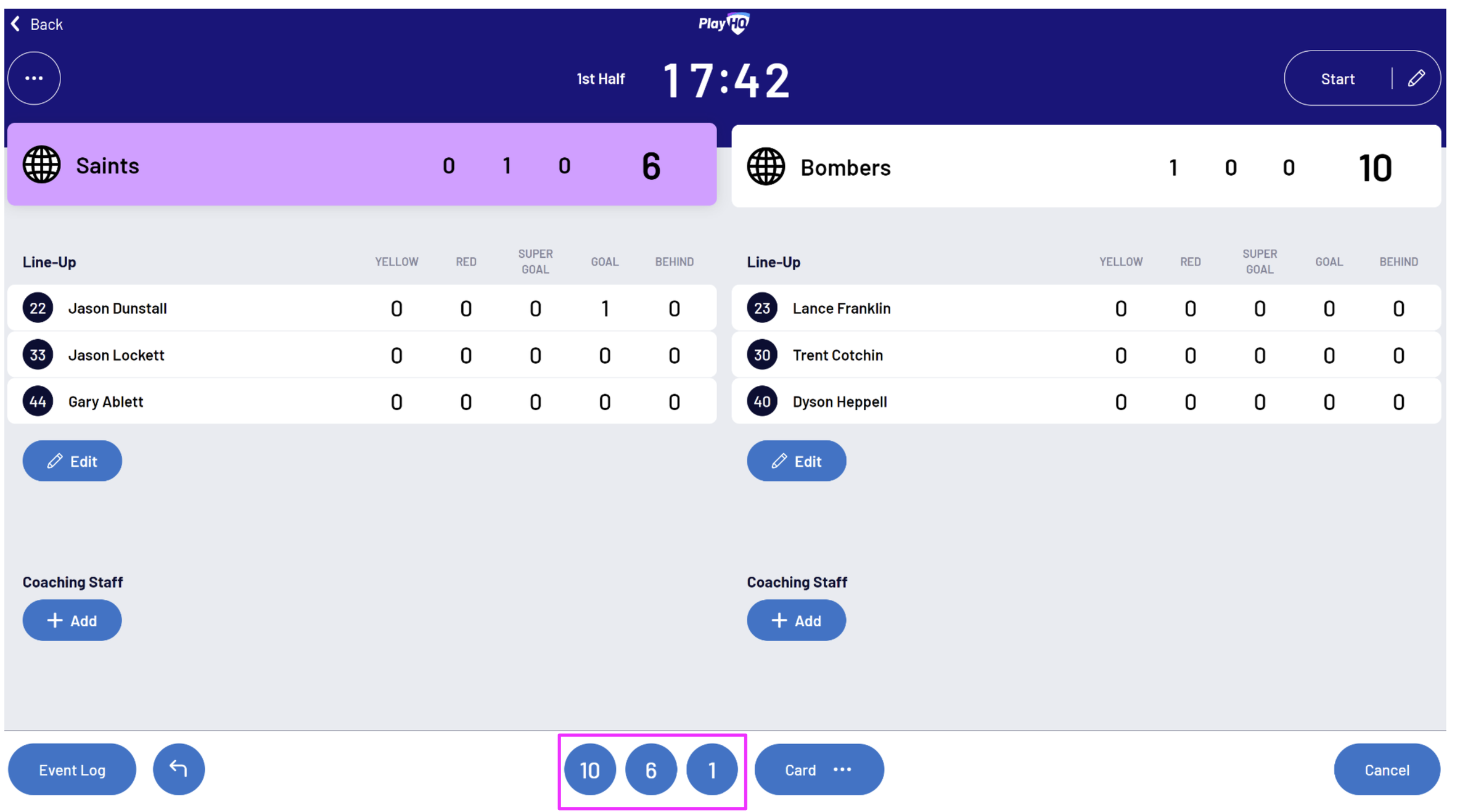Click the Saints globe team logo
The image size is (1460, 812).
[41, 165]
